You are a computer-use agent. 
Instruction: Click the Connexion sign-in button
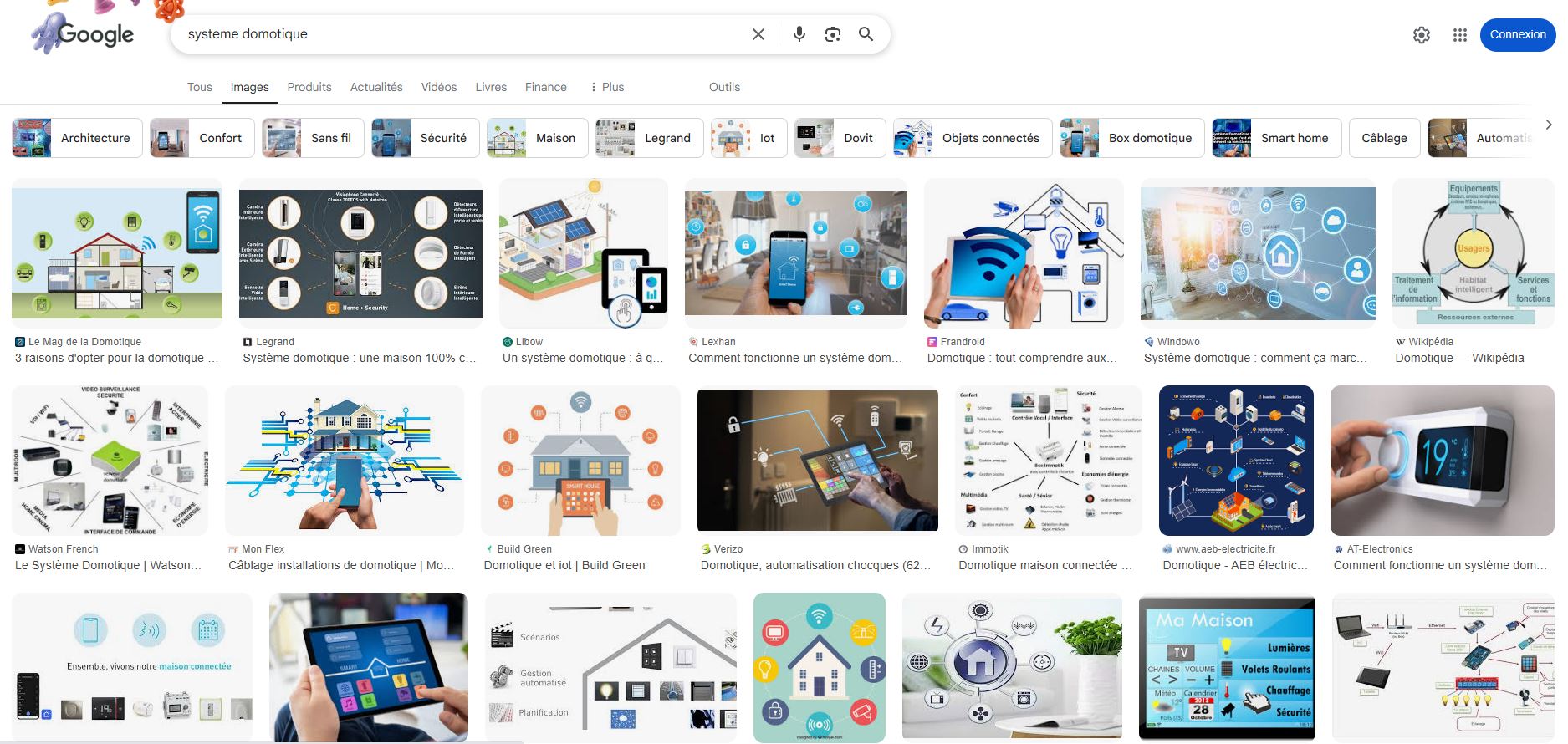click(1517, 35)
